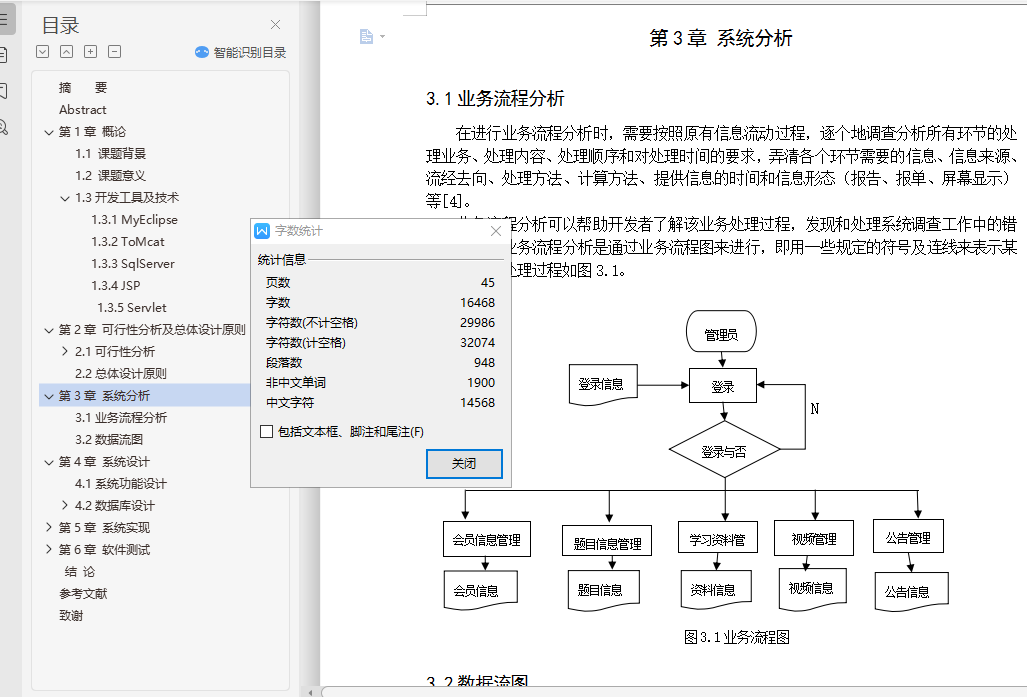Click the 非中文单词 value 1900
1027x697 pixels.
click(481, 383)
